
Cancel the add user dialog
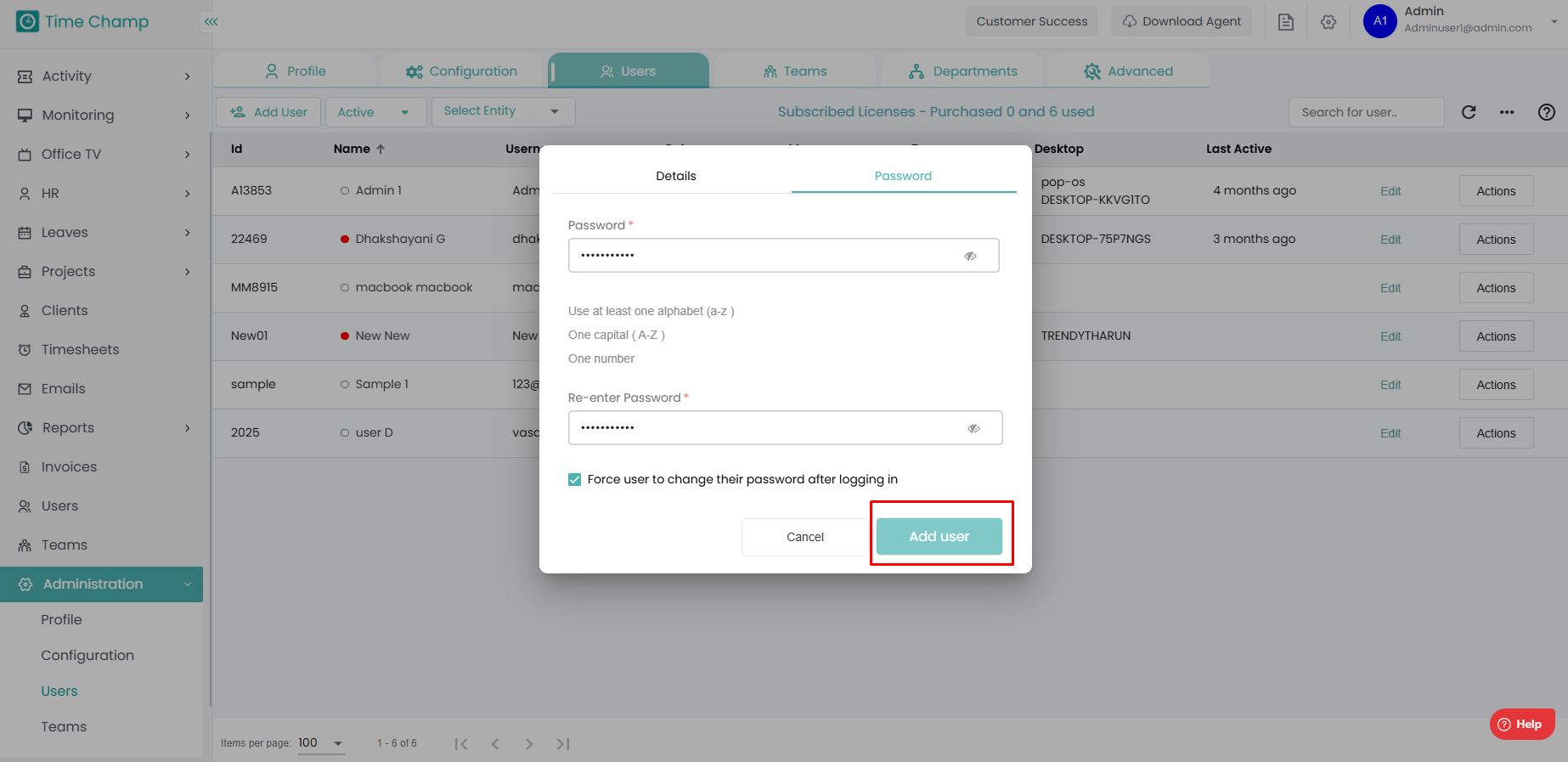coord(805,537)
